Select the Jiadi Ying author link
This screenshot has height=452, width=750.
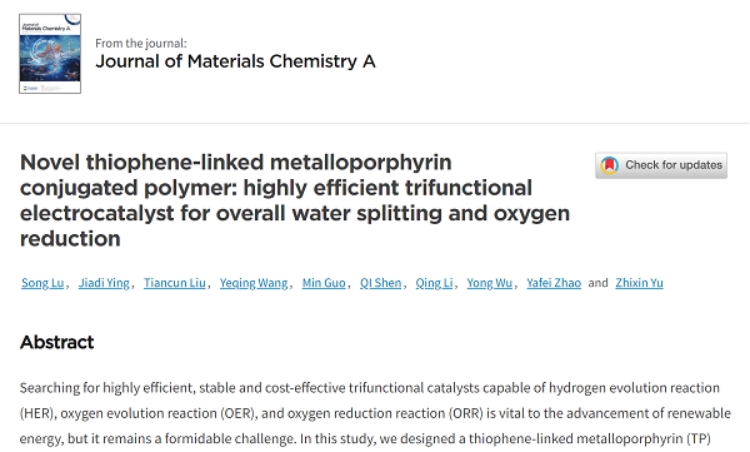(x=103, y=283)
